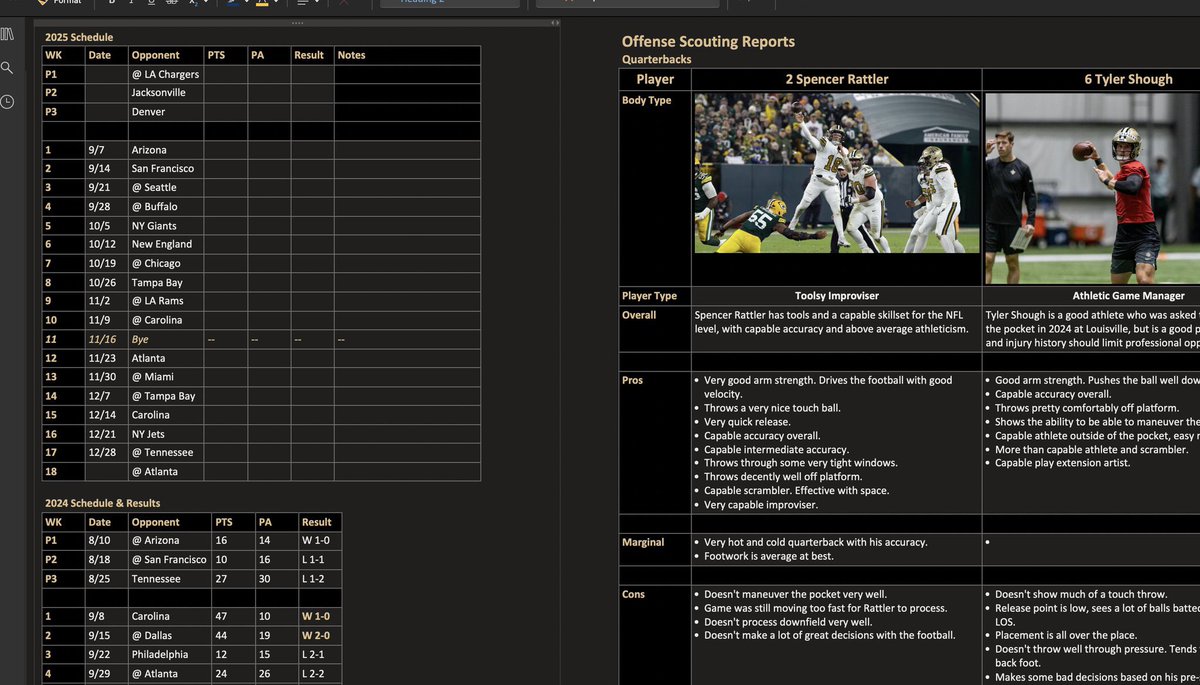This screenshot has height=685, width=1200.
Task: Click the 'L 2-1' result cell
Action: coord(315,654)
